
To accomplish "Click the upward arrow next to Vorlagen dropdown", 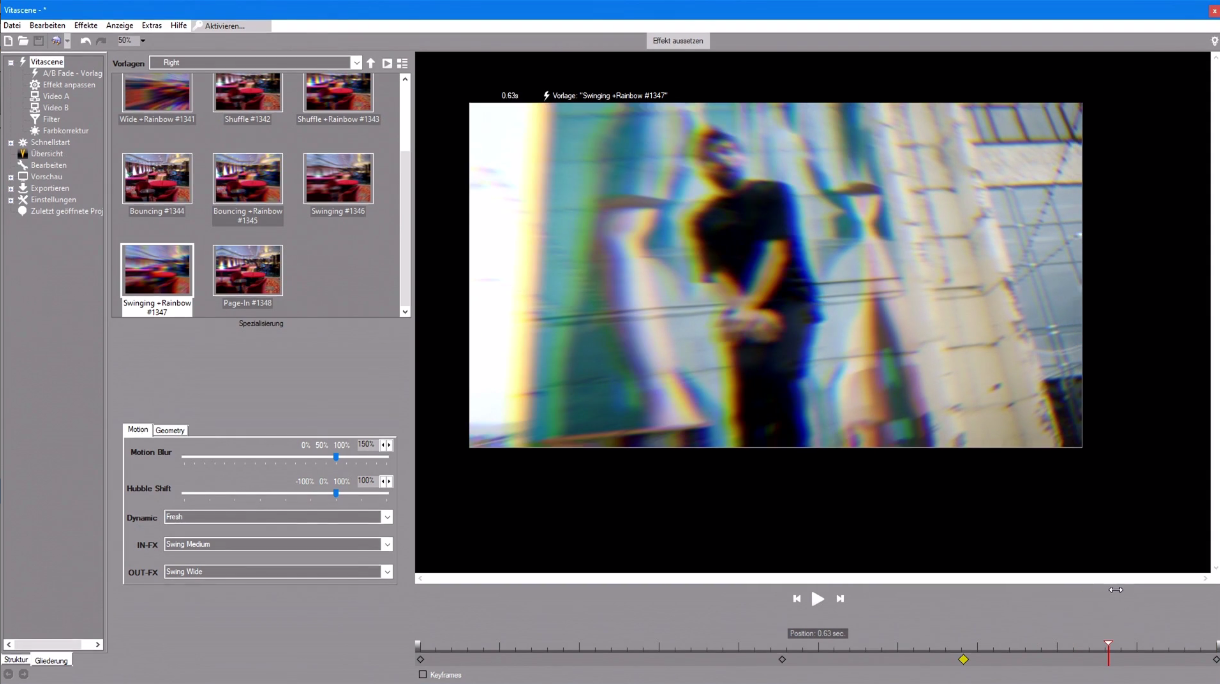I will [x=370, y=62].
